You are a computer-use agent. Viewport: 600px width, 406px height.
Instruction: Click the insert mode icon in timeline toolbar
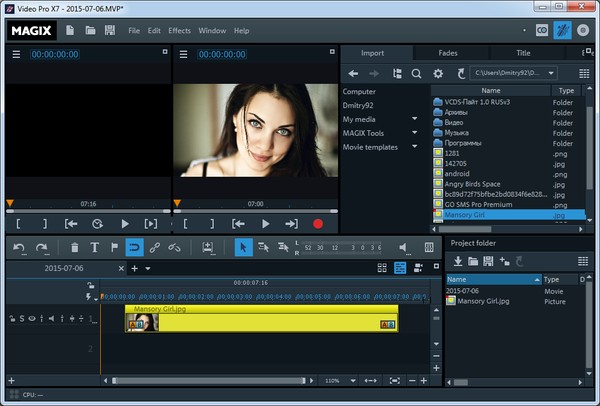point(208,248)
